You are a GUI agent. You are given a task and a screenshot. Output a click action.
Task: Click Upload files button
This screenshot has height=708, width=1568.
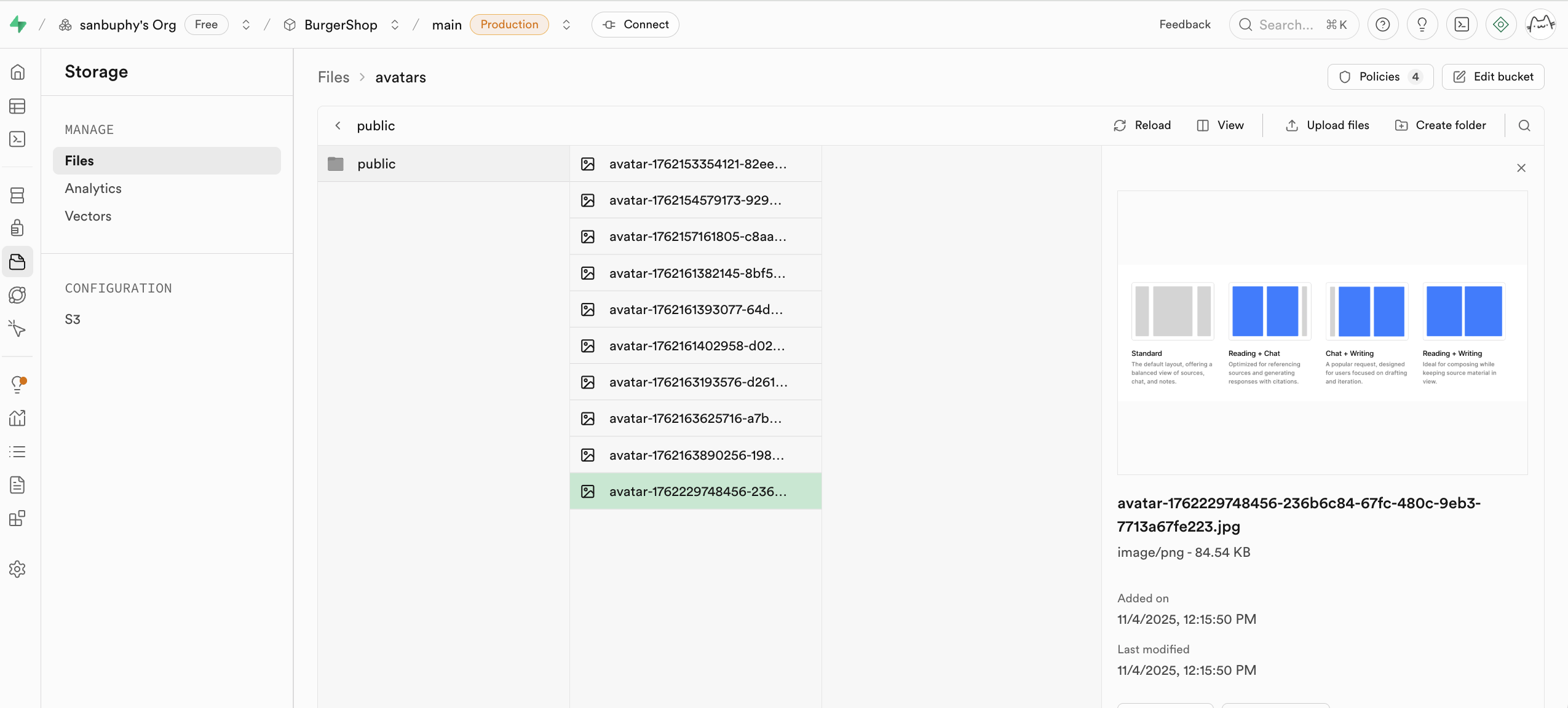(x=1327, y=125)
